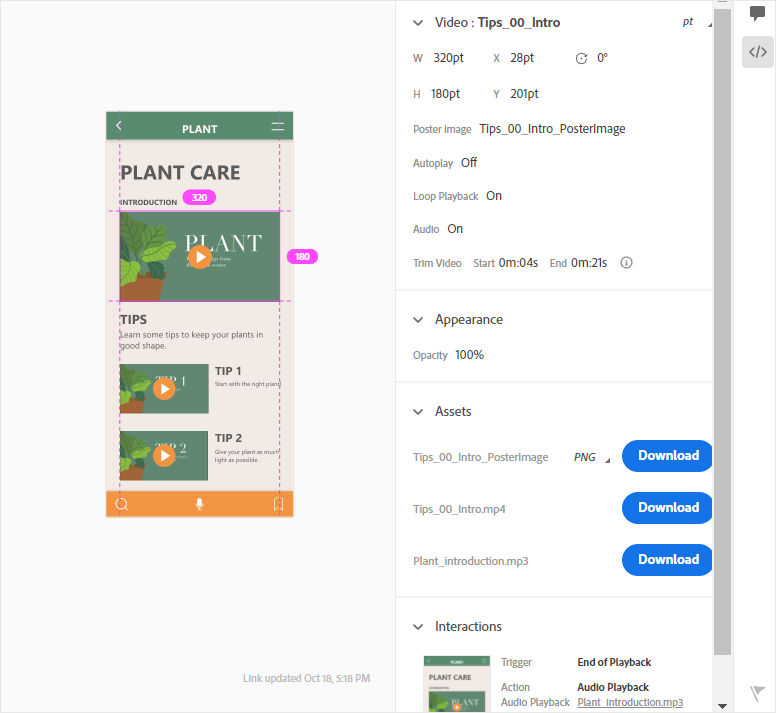Viewport: 776px width, 713px height.
Task: Click the Audio Playback action value
Action: 613,687
